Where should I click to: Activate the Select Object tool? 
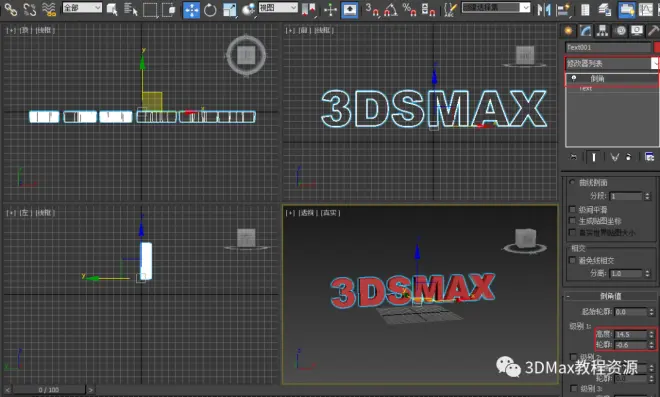coord(112,9)
